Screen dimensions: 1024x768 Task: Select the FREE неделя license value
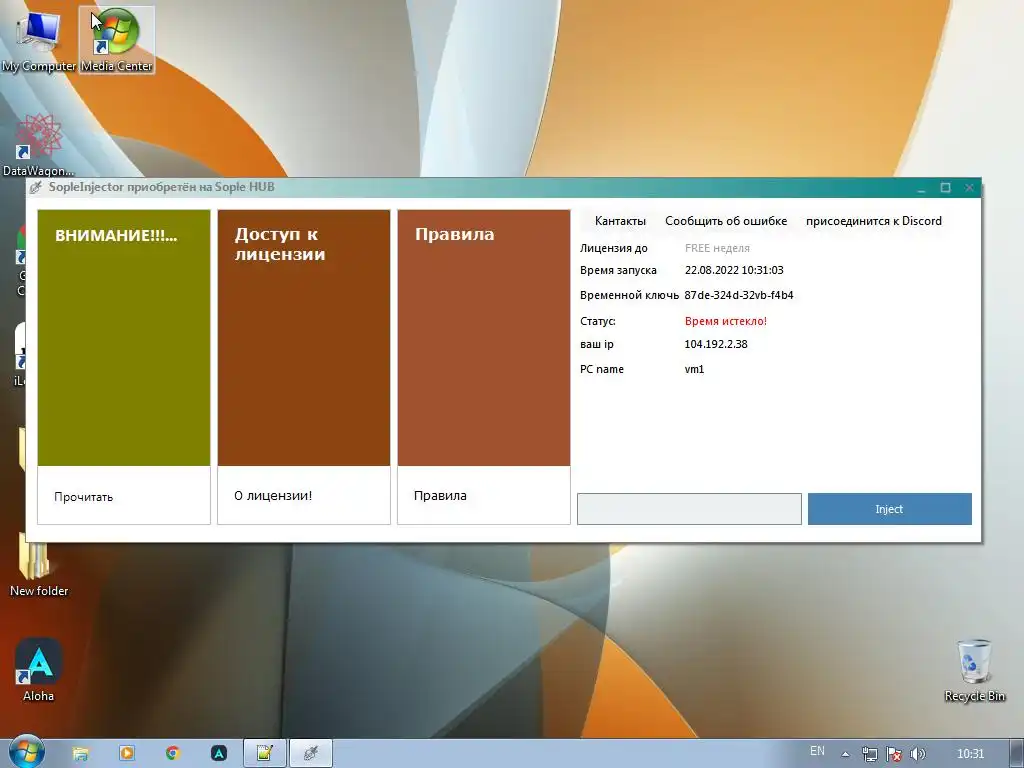coord(717,248)
